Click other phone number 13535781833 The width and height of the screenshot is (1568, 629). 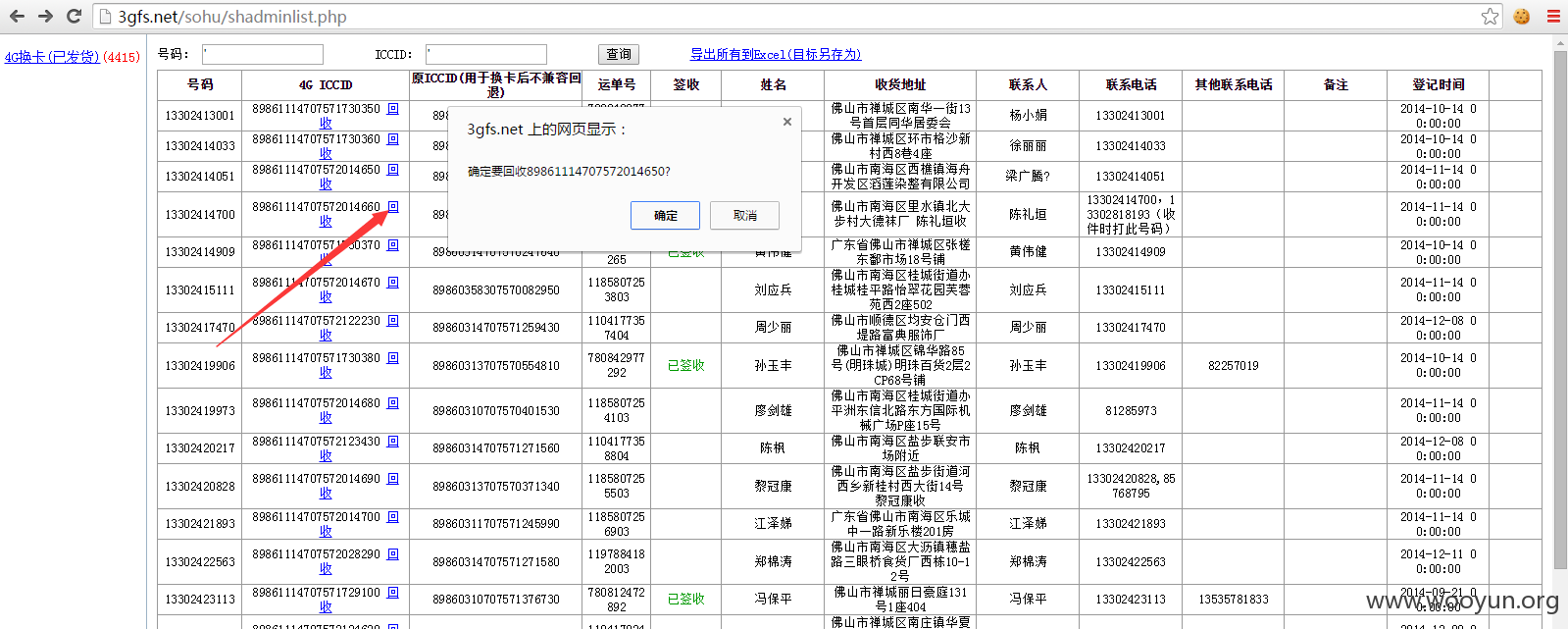[x=1234, y=600]
